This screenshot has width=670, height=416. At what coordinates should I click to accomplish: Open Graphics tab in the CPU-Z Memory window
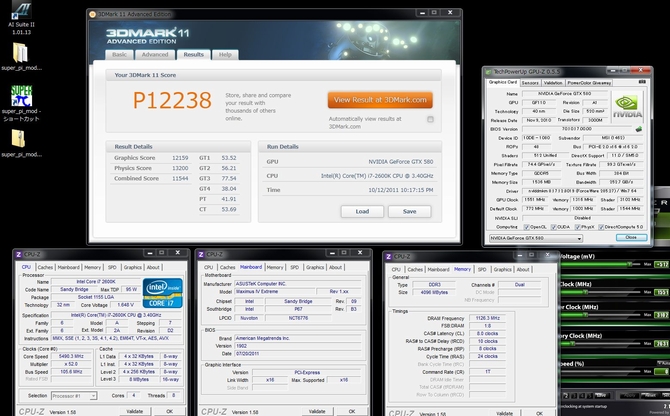click(x=502, y=270)
